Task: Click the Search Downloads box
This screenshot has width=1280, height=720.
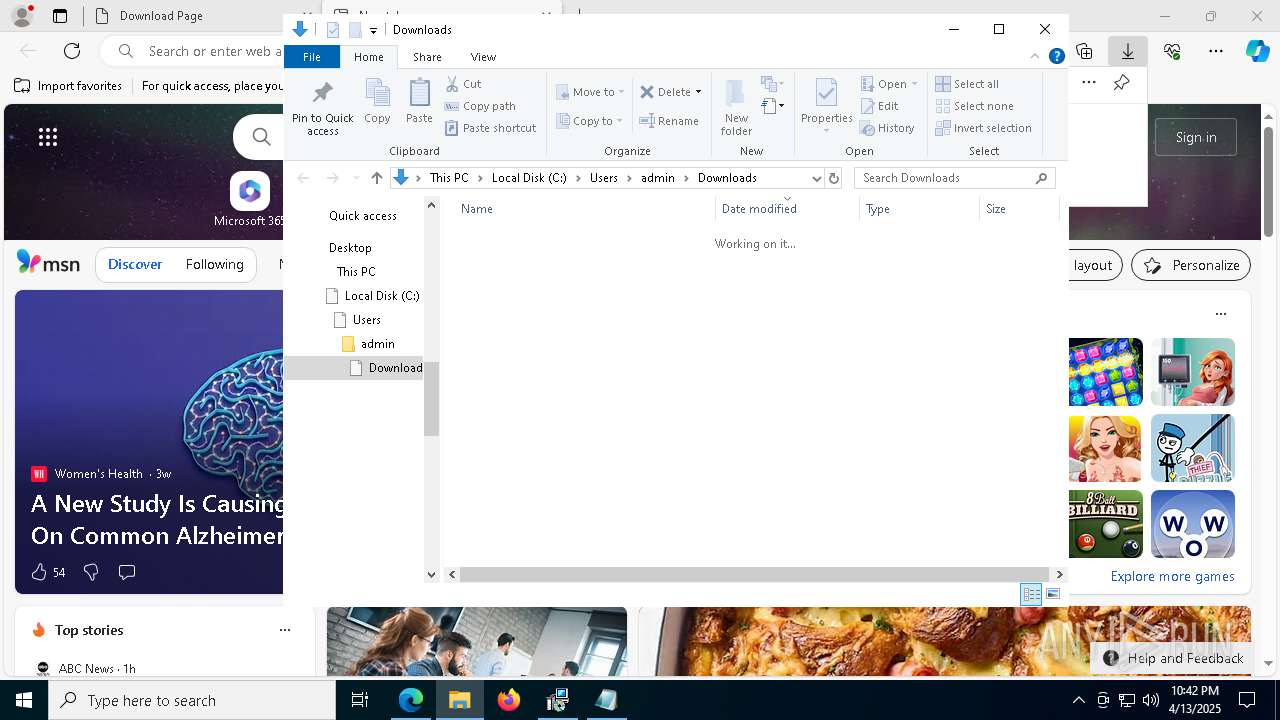Action: pyautogui.click(x=954, y=178)
